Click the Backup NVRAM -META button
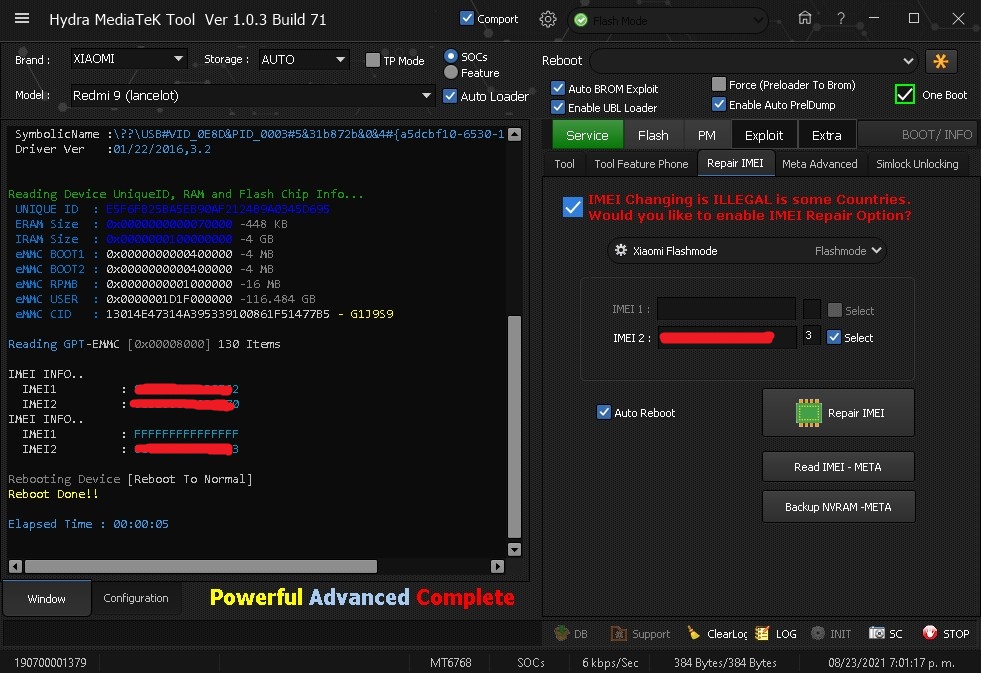 [838, 507]
